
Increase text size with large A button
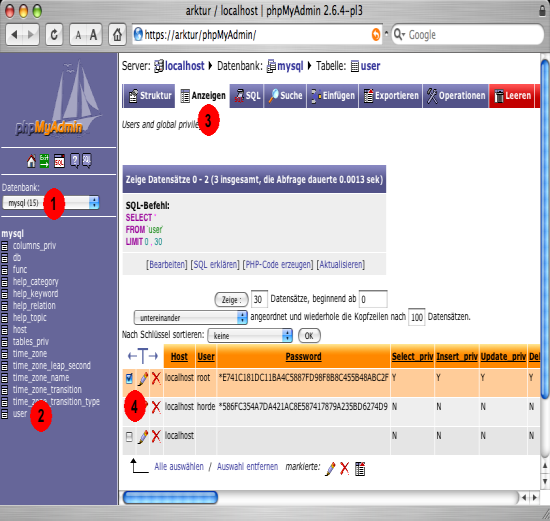pyautogui.click(x=94, y=35)
